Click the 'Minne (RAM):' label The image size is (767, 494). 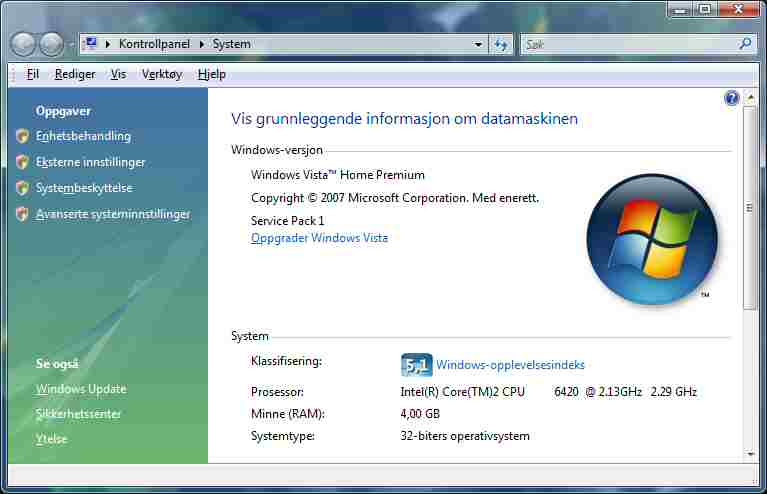point(288,414)
